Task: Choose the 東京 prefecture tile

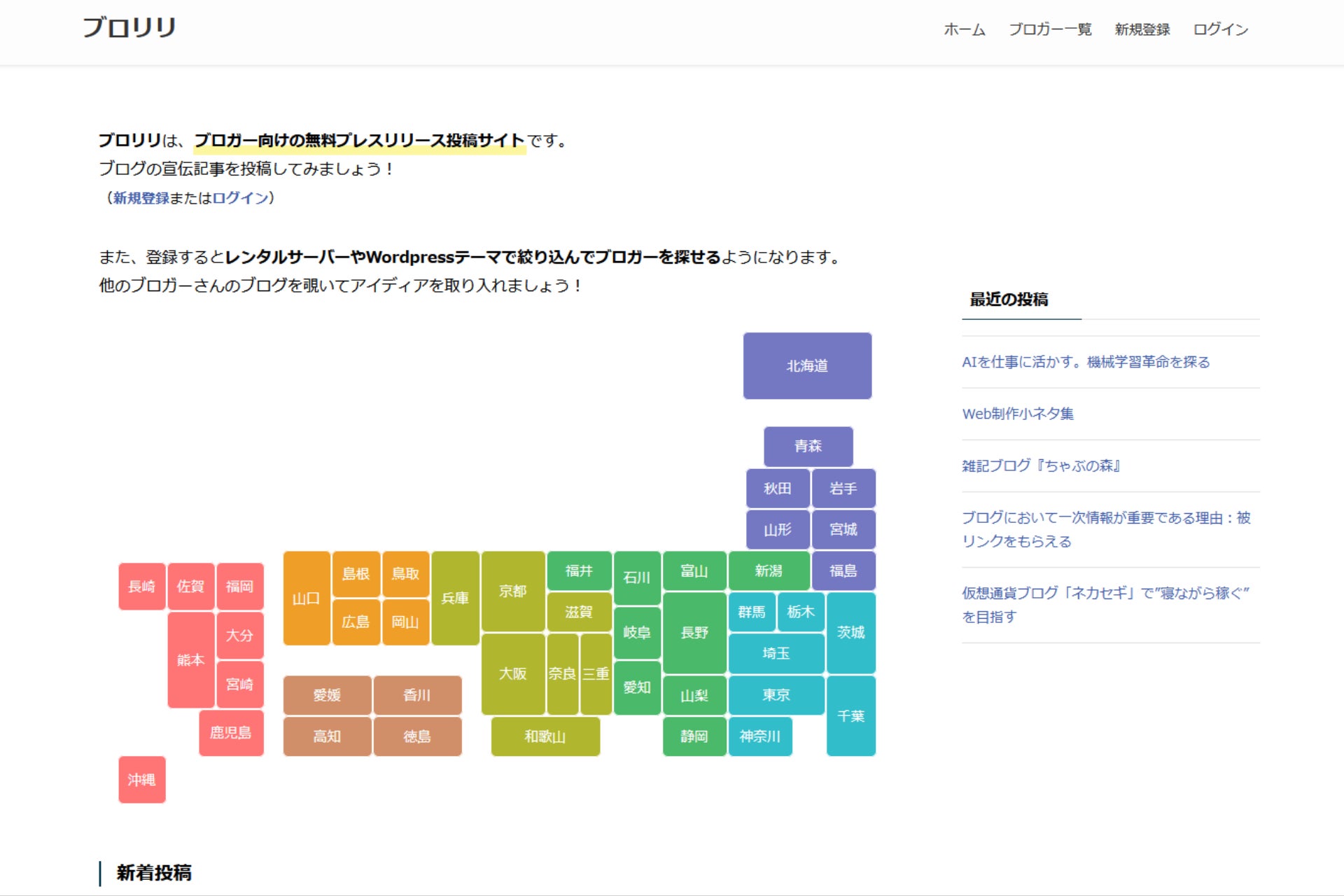Action: coord(776,695)
